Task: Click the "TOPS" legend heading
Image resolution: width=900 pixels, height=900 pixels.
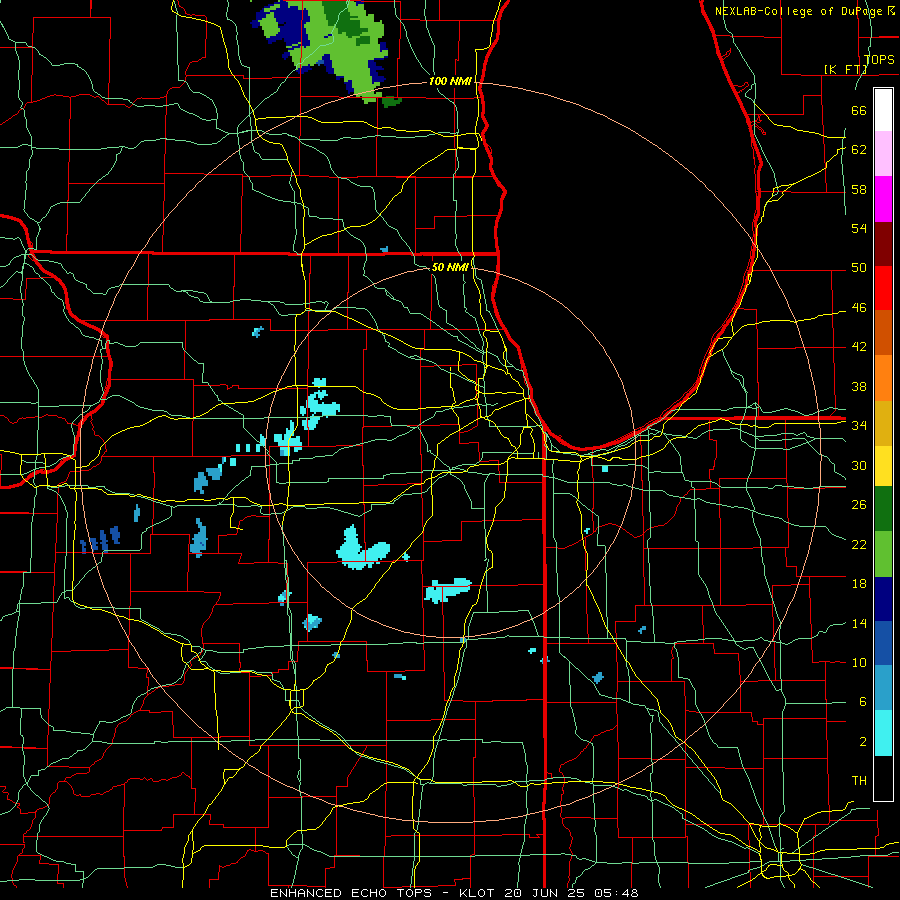Action: tap(879, 60)
